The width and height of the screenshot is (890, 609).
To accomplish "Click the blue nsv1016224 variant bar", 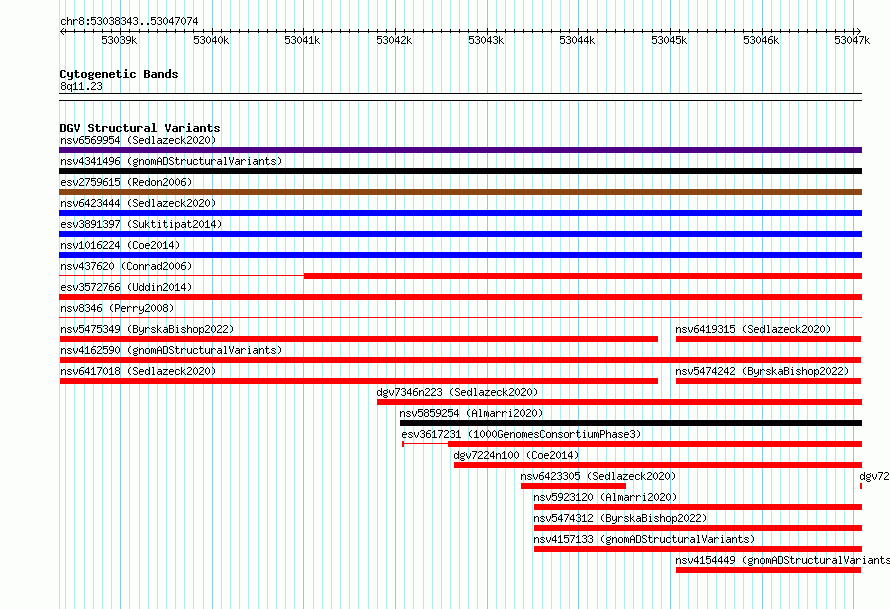I will click(460, 255).
